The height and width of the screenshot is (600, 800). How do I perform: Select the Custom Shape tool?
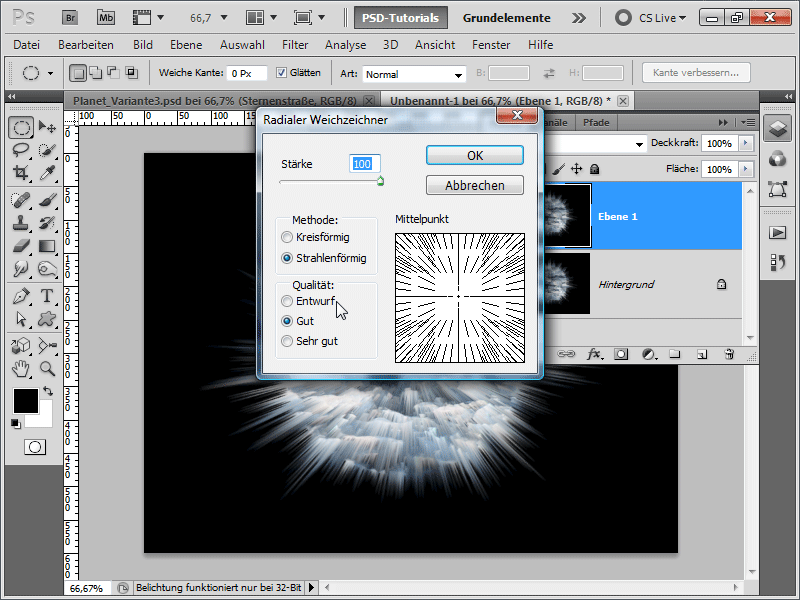(47, 319)
